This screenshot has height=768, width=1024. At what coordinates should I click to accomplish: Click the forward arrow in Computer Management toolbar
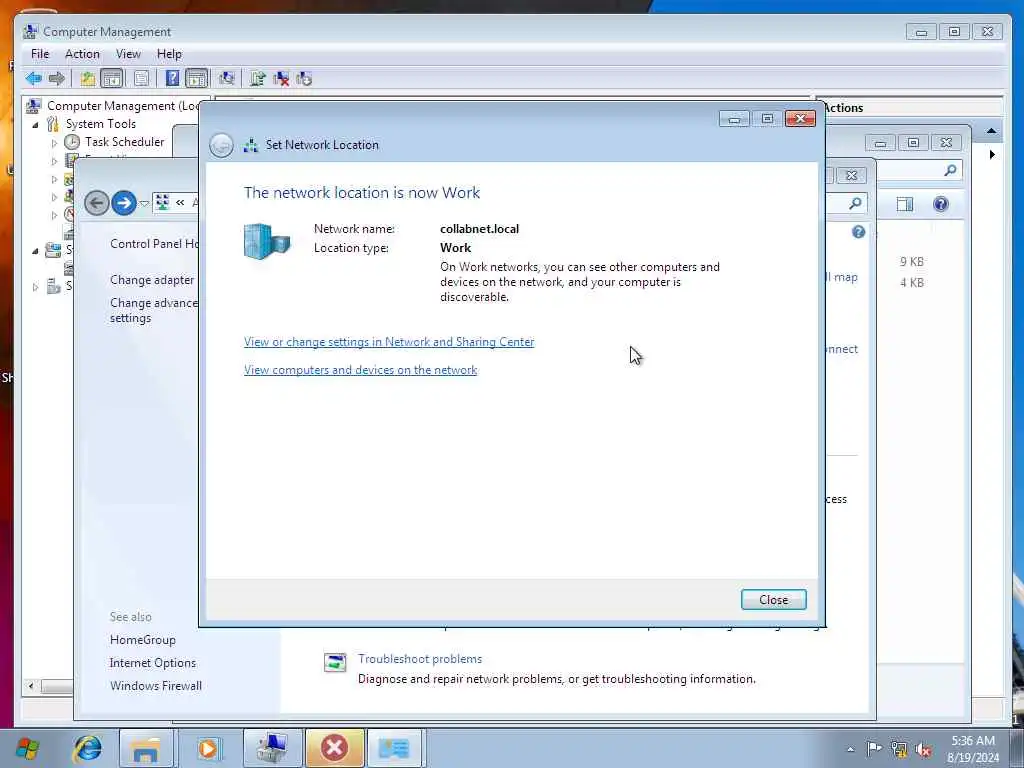57,79
